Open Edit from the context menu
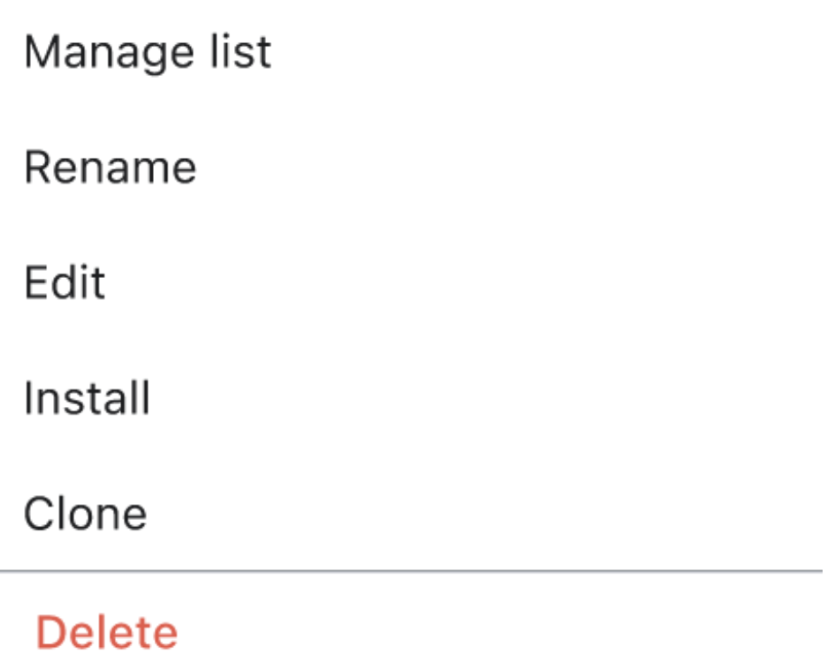This screenshot has width=826, height=668. (65, 284)
